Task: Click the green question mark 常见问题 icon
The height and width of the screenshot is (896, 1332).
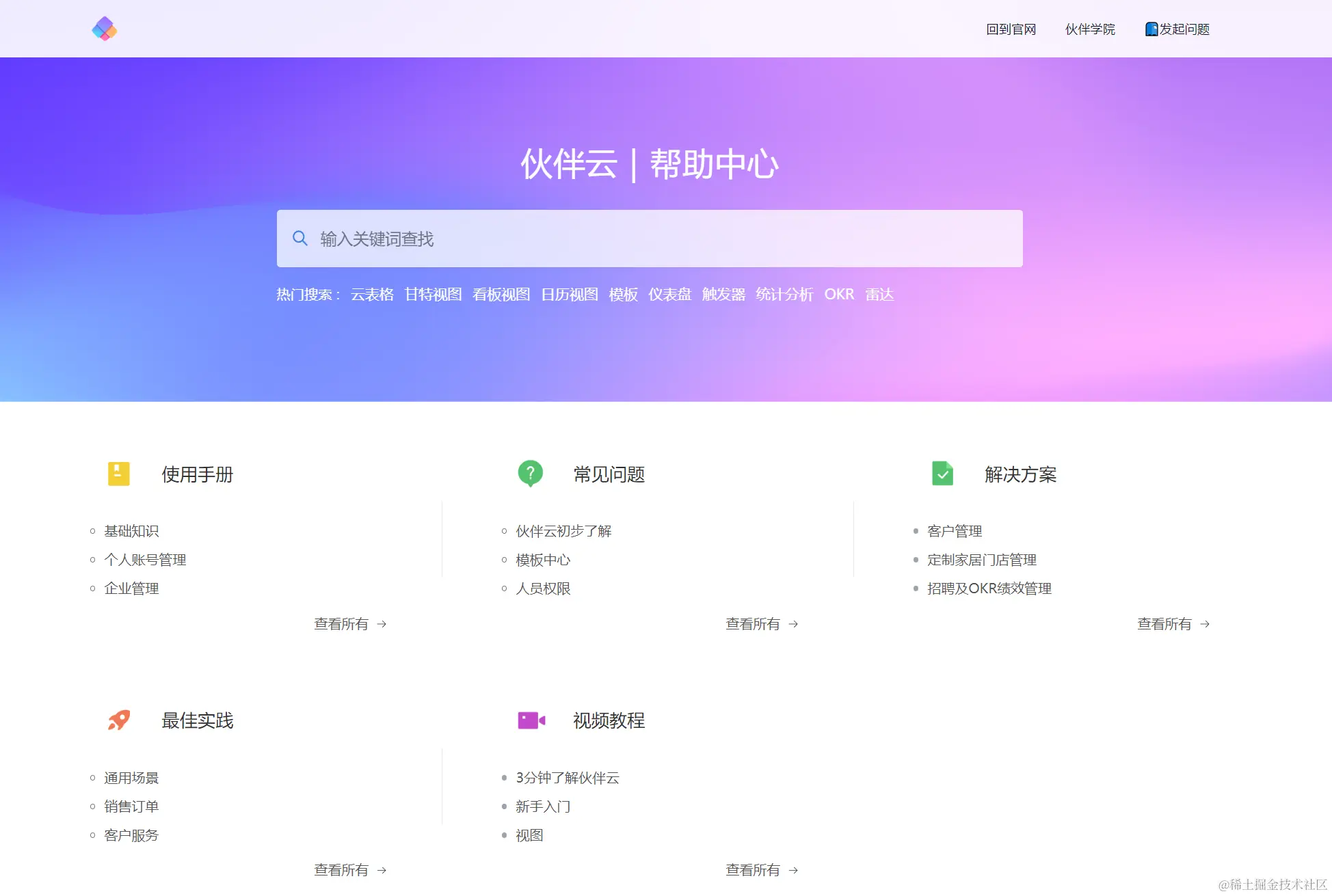Action: click(530, 473)
